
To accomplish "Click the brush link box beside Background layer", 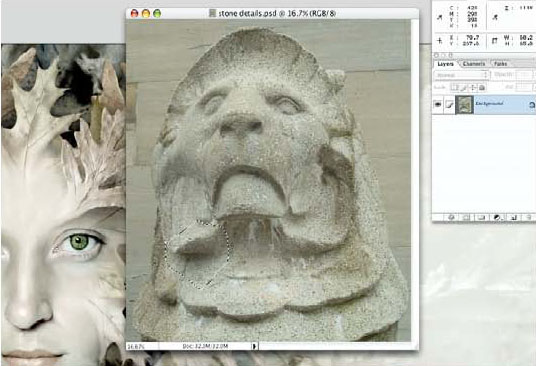I will point(449,105).
